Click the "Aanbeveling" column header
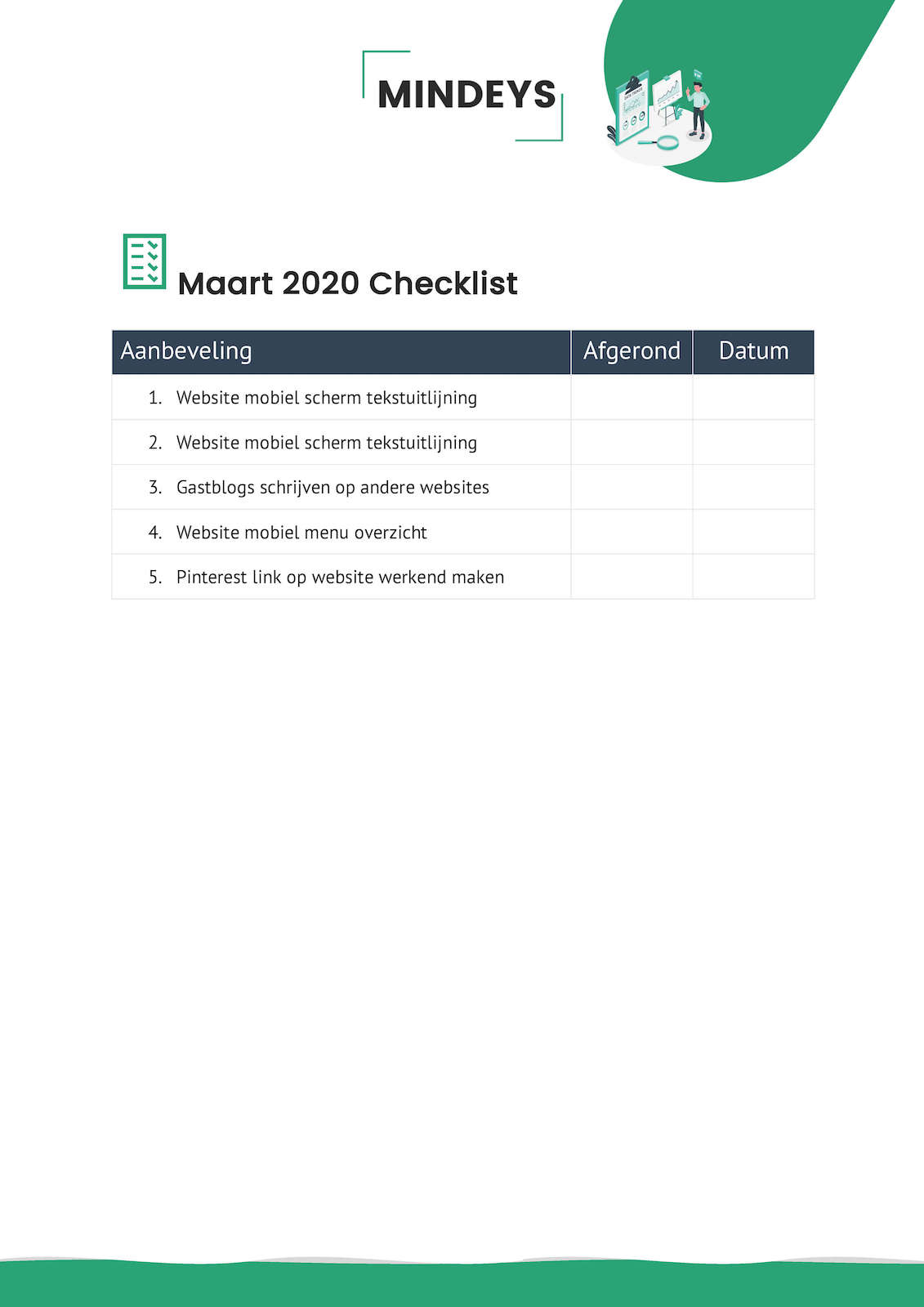924x1307 pixels. (186, 351)
